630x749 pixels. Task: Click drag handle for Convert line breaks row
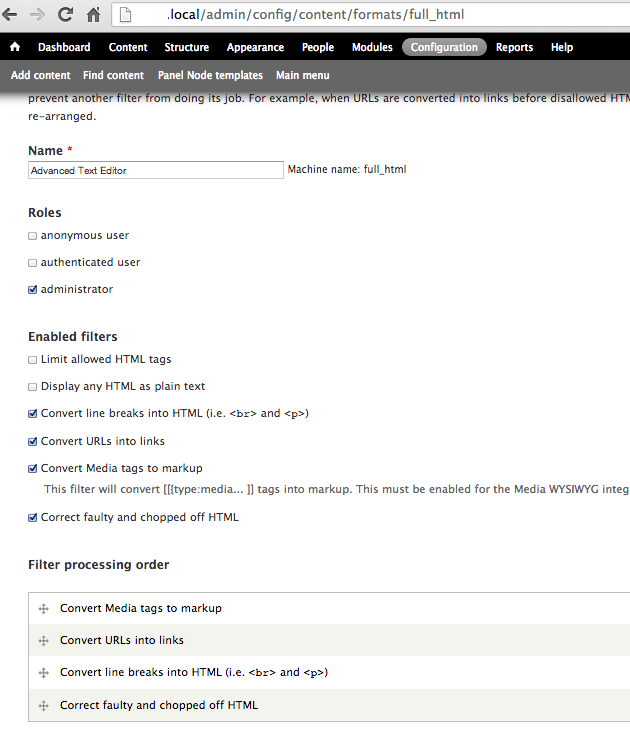tap(44, 673)
